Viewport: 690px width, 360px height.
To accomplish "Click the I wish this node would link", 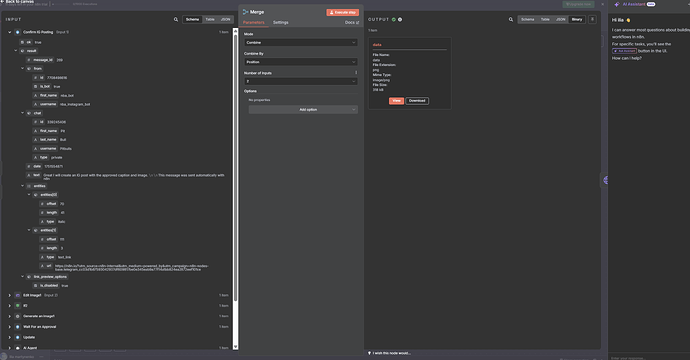I will [392, 353].
